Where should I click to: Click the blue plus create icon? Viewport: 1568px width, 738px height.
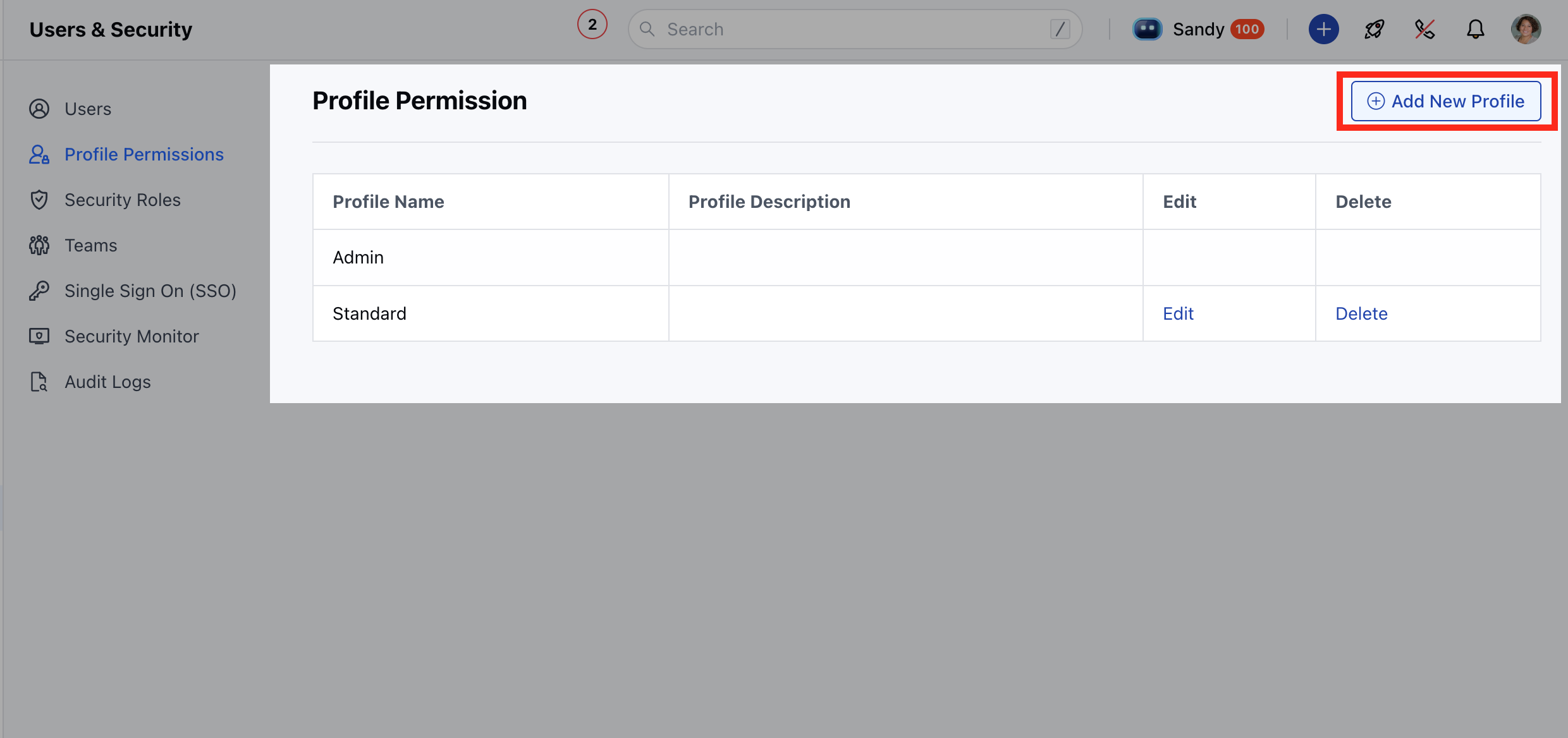[x=1323, y=29]
